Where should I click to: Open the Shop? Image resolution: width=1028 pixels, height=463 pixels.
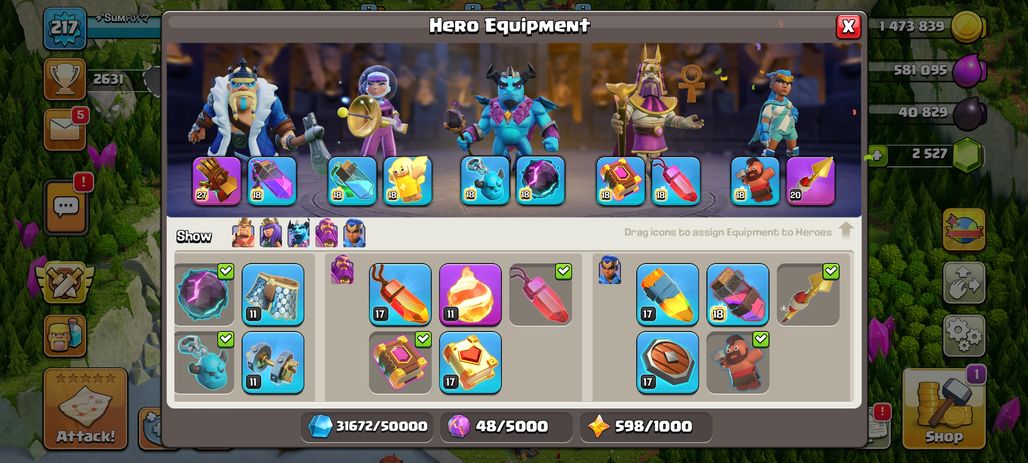point(944,409)
